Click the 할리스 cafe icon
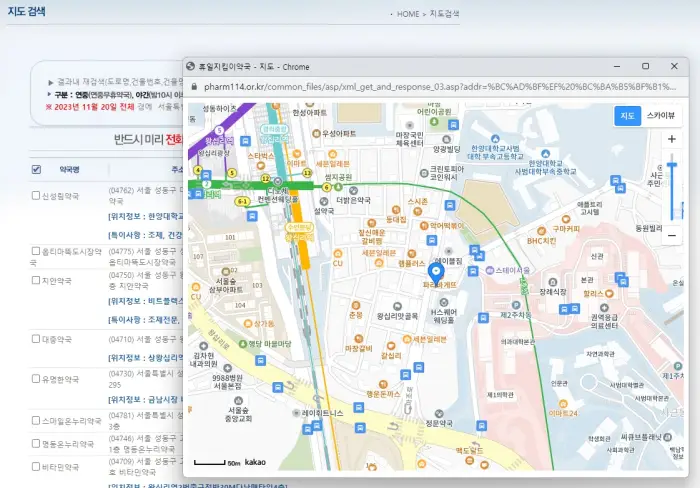 [x=609, y=294]
